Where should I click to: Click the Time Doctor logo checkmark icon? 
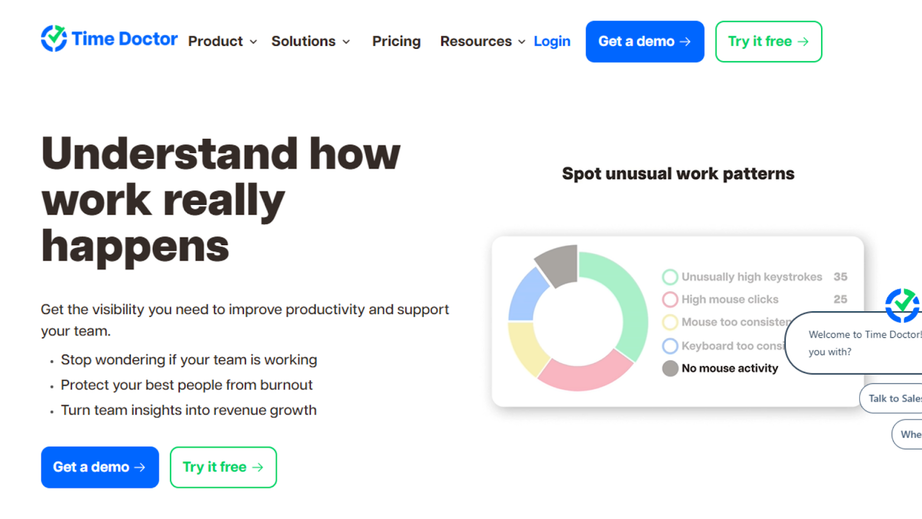tap(54, 39)
